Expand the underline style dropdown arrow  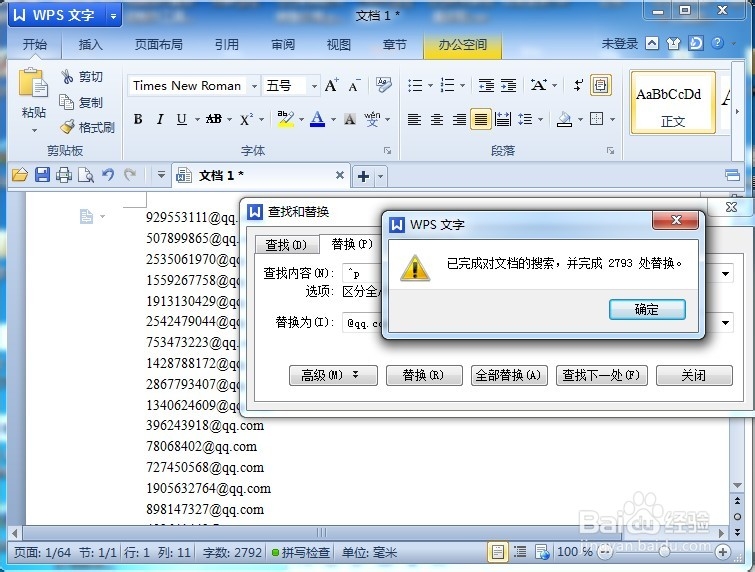tap(197, 119)
